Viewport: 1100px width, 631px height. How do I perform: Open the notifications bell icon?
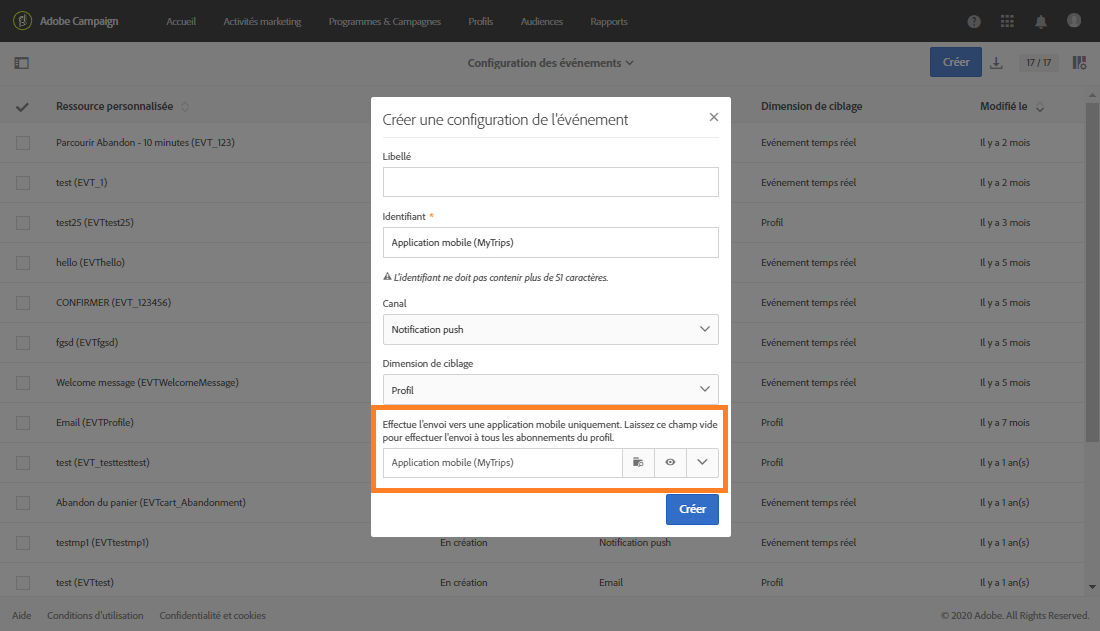[x=1041, y=21]
